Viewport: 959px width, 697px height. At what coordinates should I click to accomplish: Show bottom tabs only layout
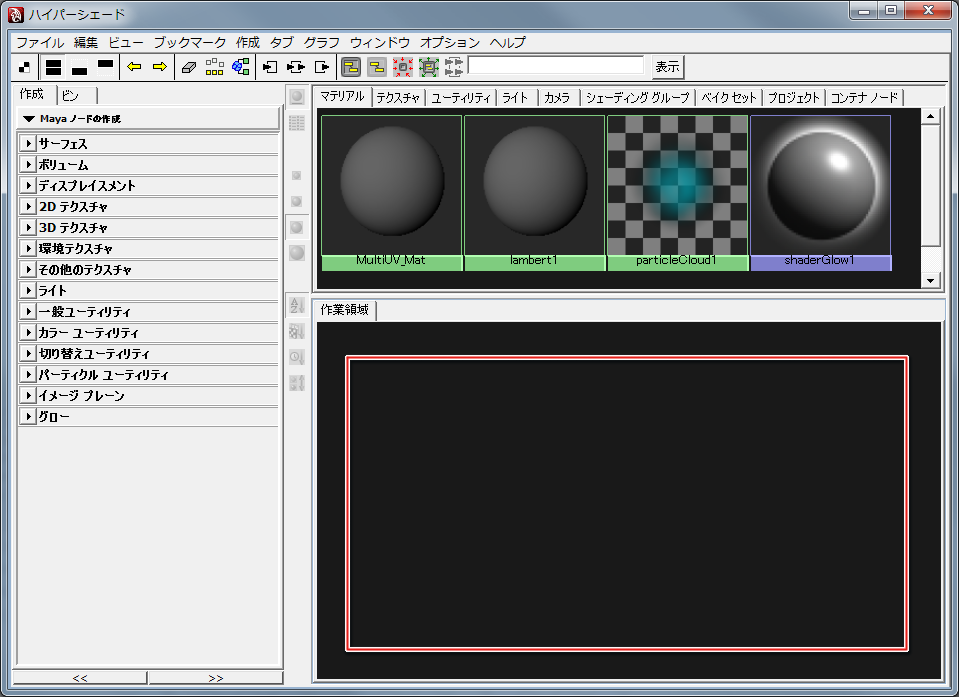tap(79, 67)
